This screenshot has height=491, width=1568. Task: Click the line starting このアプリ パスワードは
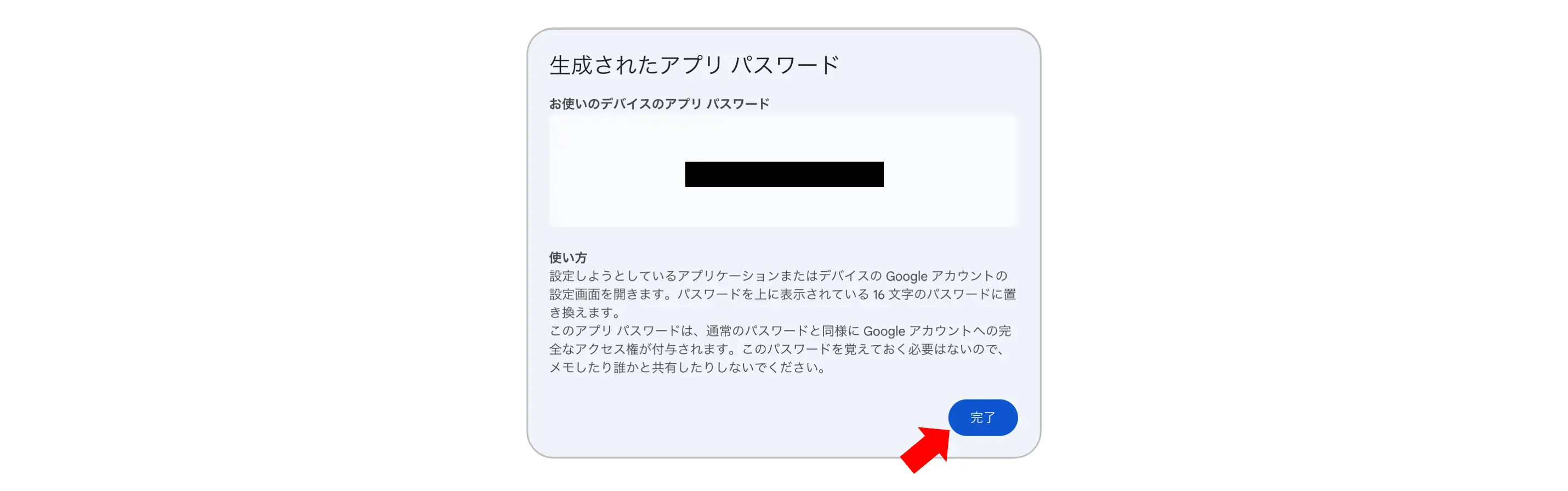click(x=780, y=331)
